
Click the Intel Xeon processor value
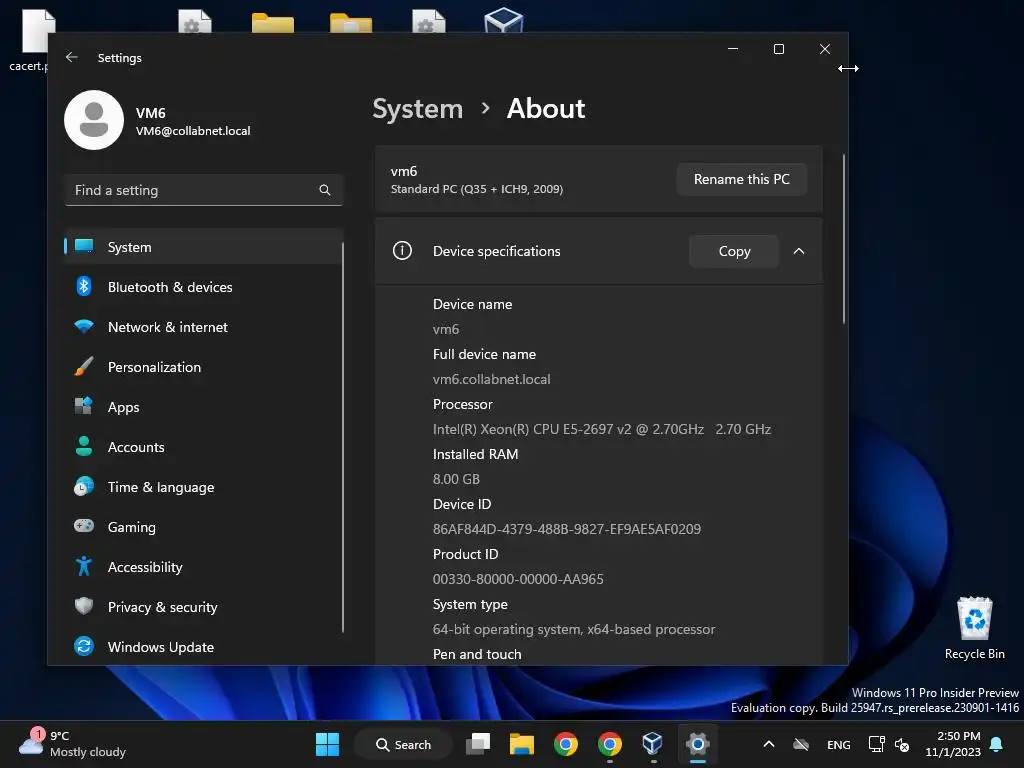tap(601, 429)
